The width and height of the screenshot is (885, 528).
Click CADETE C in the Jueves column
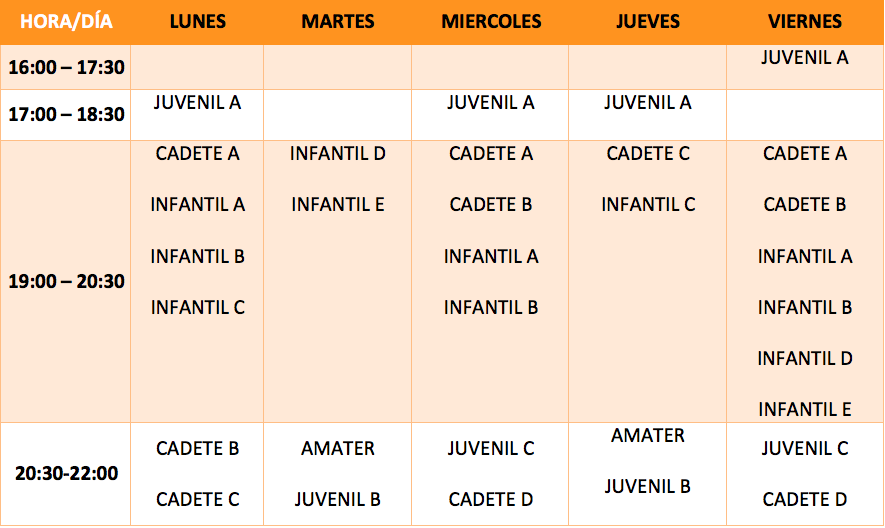(x=647, y=154)
